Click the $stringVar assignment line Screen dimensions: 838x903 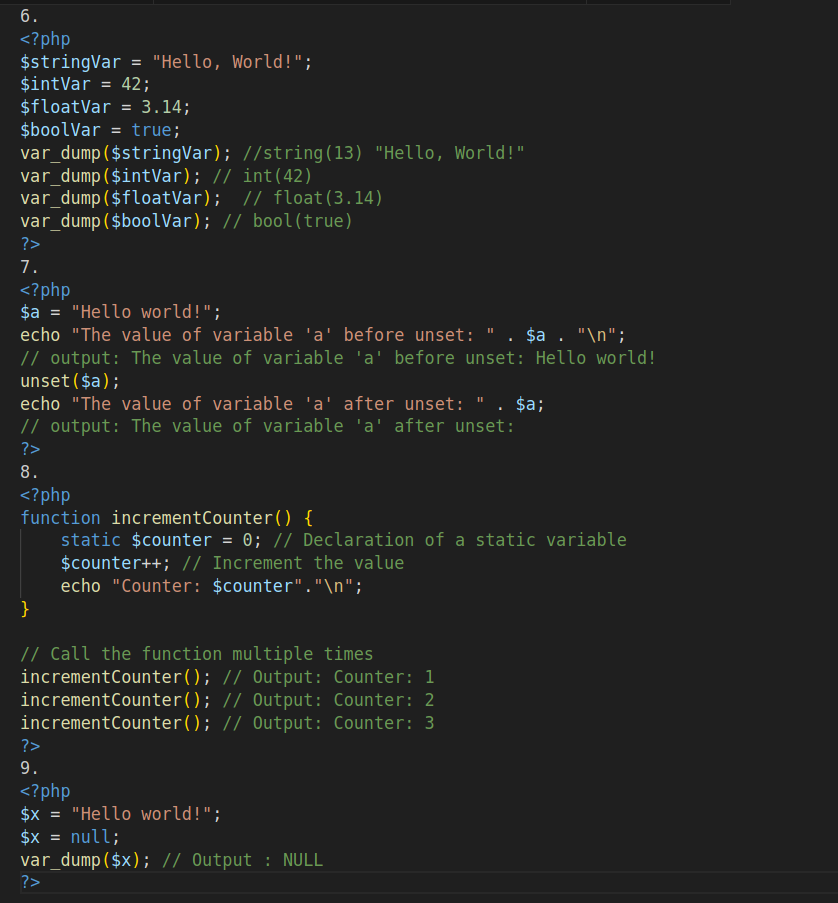(x=166, y=62)
